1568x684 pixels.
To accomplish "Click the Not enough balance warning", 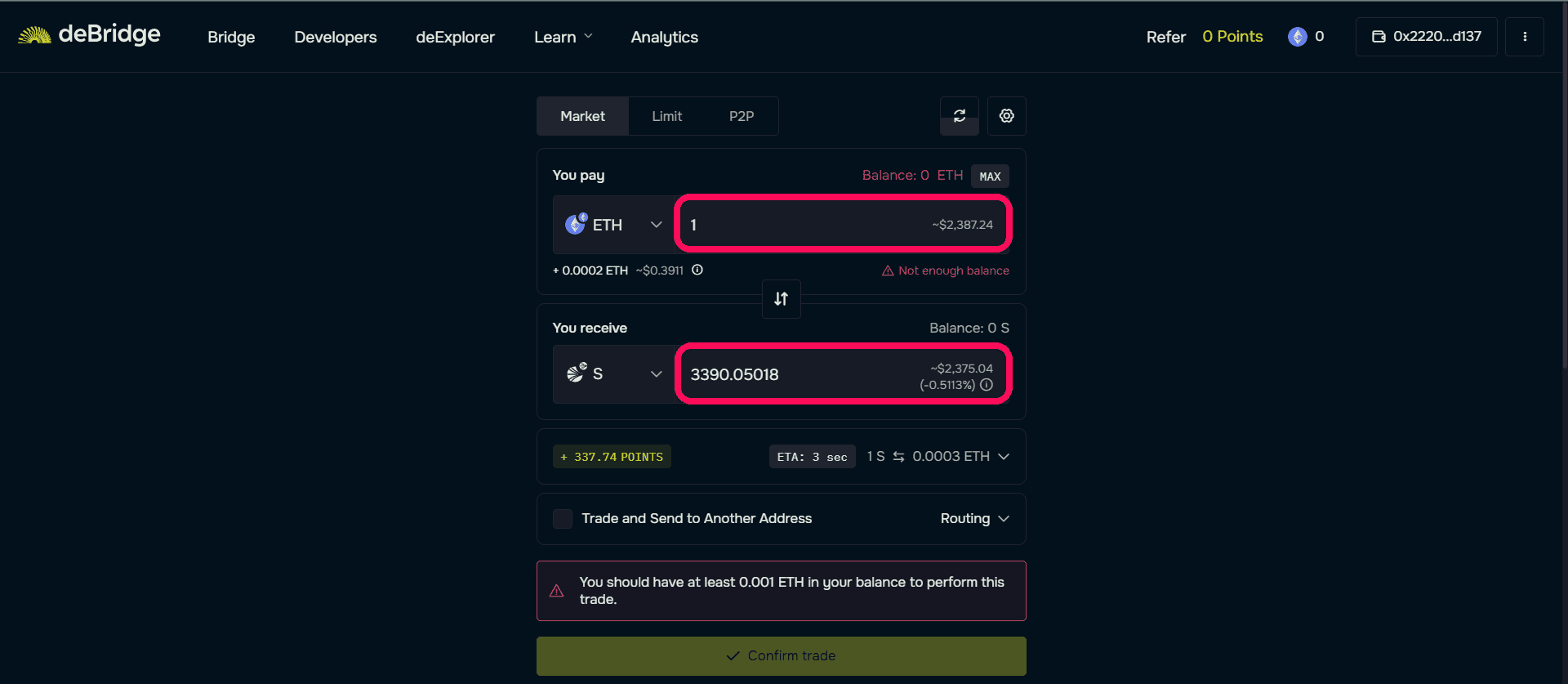I will pos(946,270).
